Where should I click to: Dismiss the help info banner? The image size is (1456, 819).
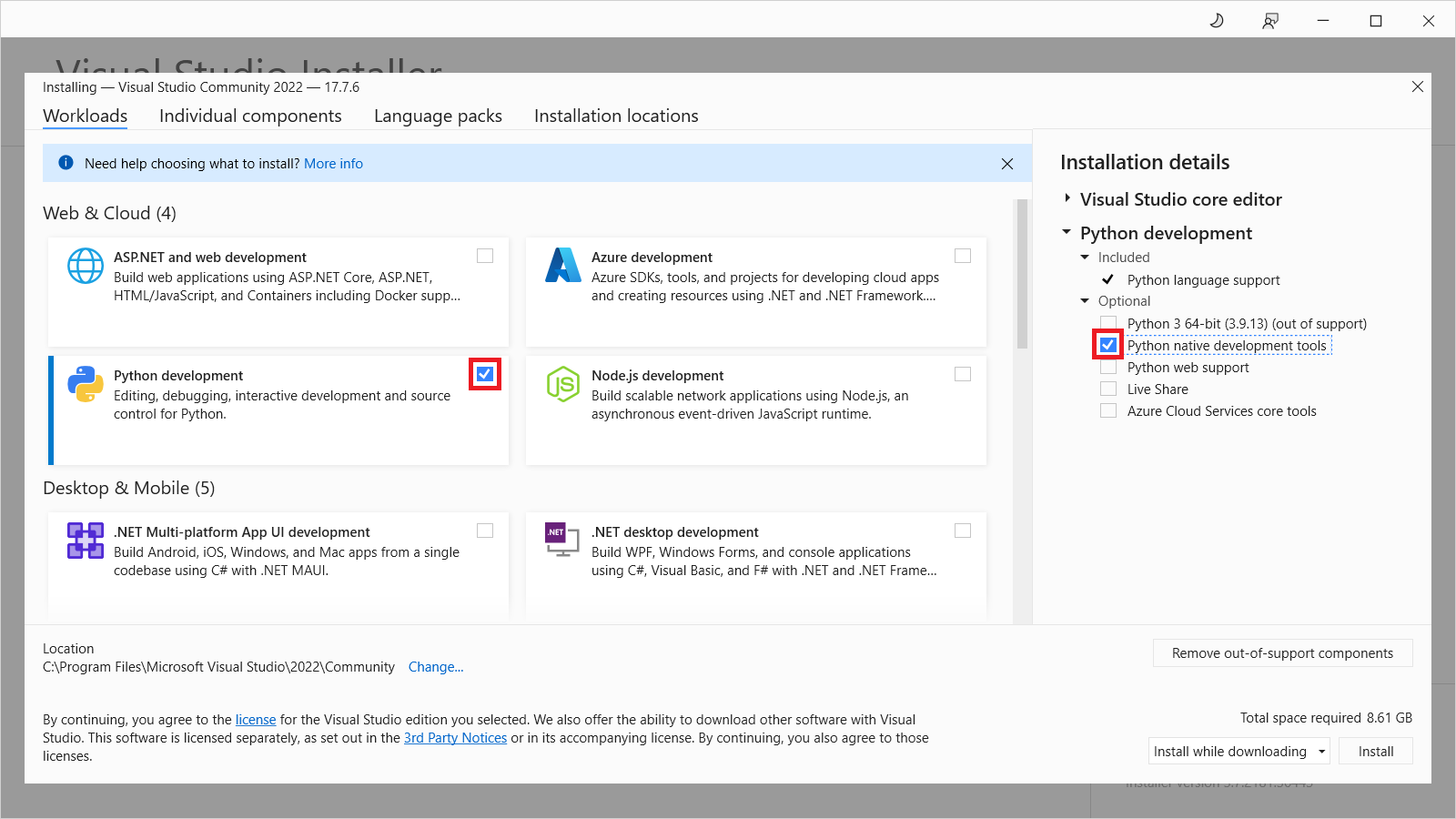coord(1006,164)
